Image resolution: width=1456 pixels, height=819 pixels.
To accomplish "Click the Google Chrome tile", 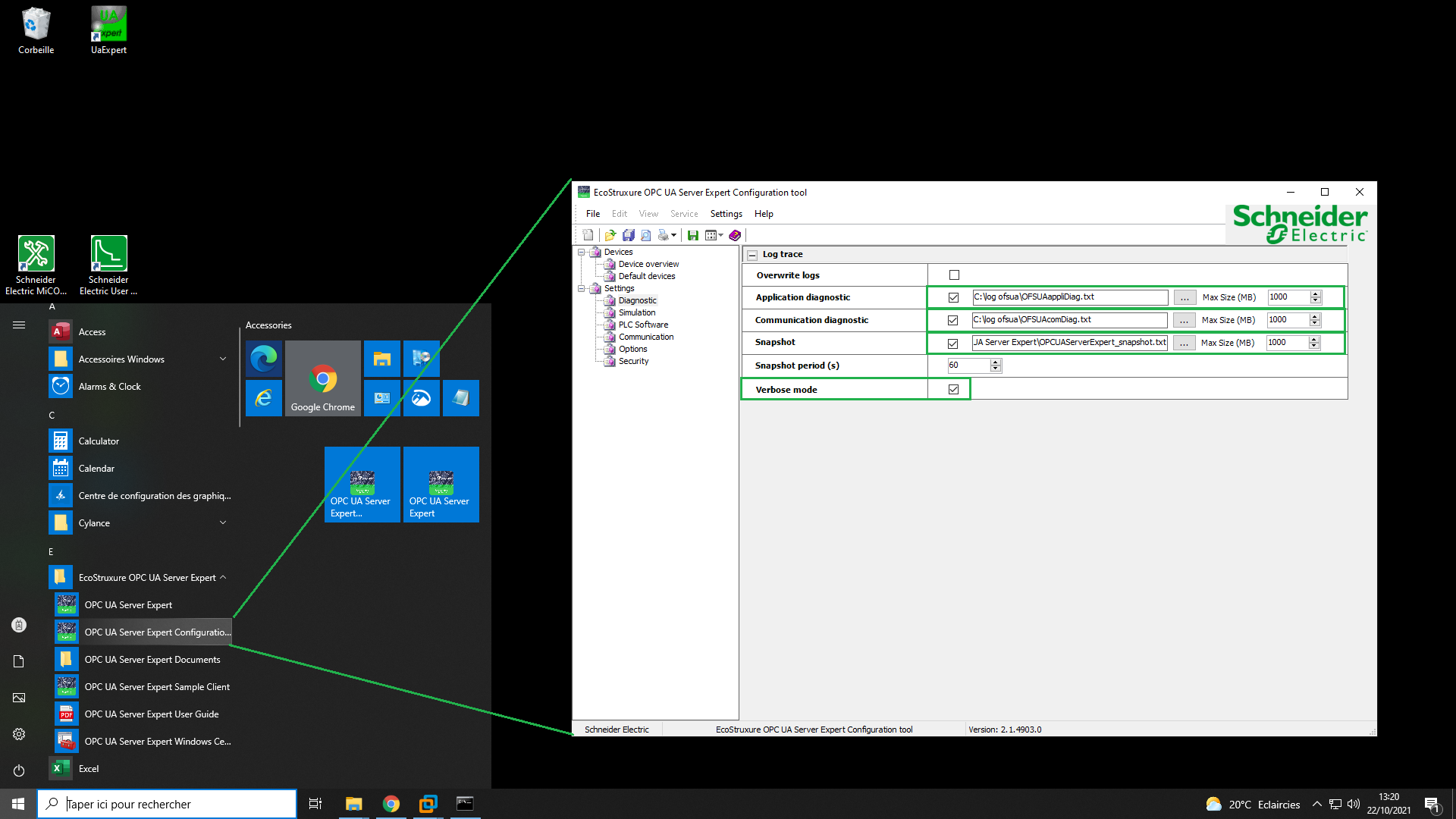I will (x=323, y=378).
